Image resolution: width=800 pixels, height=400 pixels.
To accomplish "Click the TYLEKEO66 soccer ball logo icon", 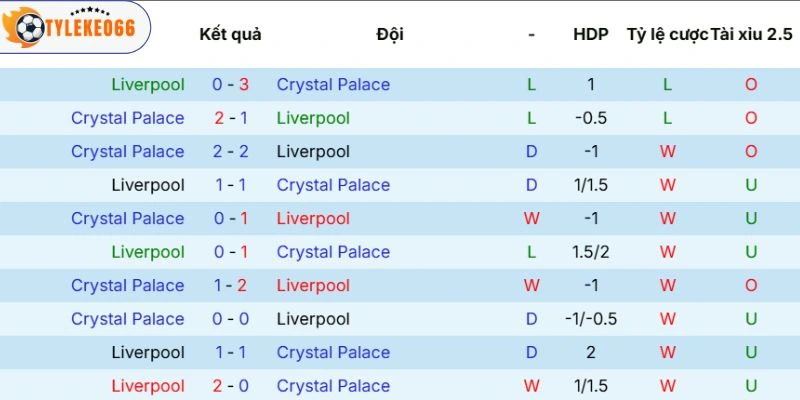I will (28, 29).
